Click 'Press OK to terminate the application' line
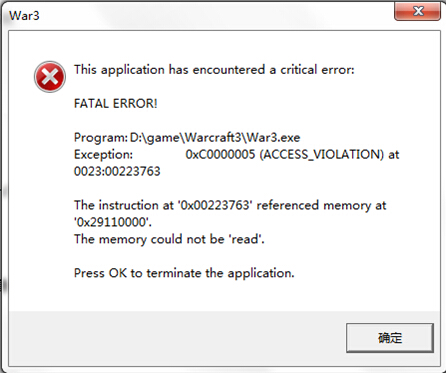The image size is (446, 373). [x=184, y=273]
